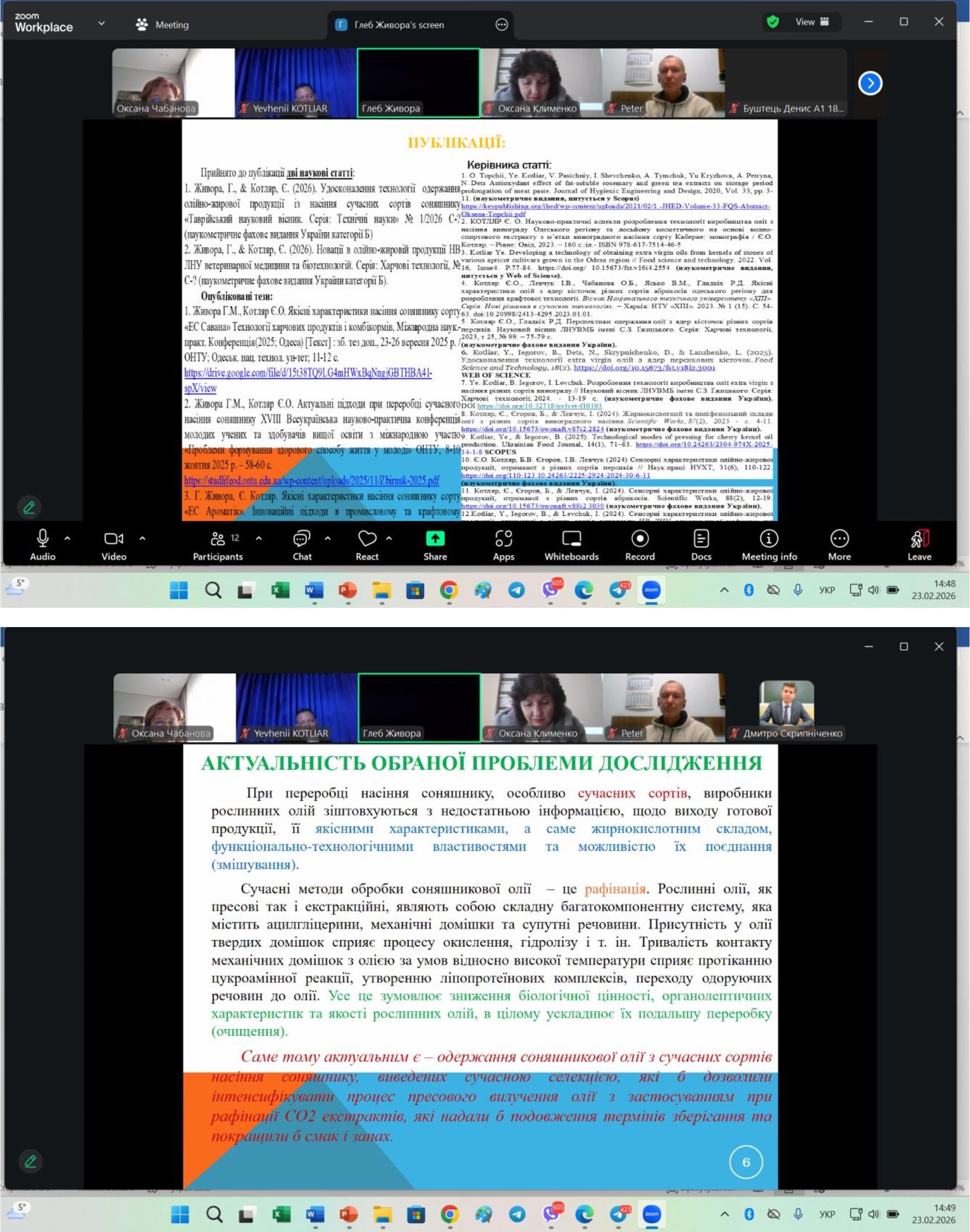Click the green pencil annotate icon
This screenshot has width=970, height=1232.
29,507
